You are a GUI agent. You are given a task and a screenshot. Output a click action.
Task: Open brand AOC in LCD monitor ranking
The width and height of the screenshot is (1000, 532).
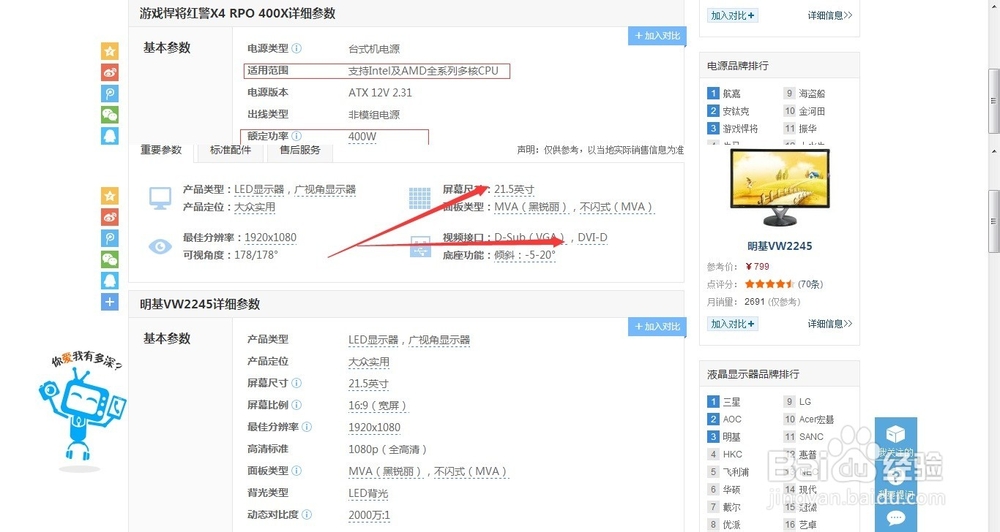click(732, 419)
